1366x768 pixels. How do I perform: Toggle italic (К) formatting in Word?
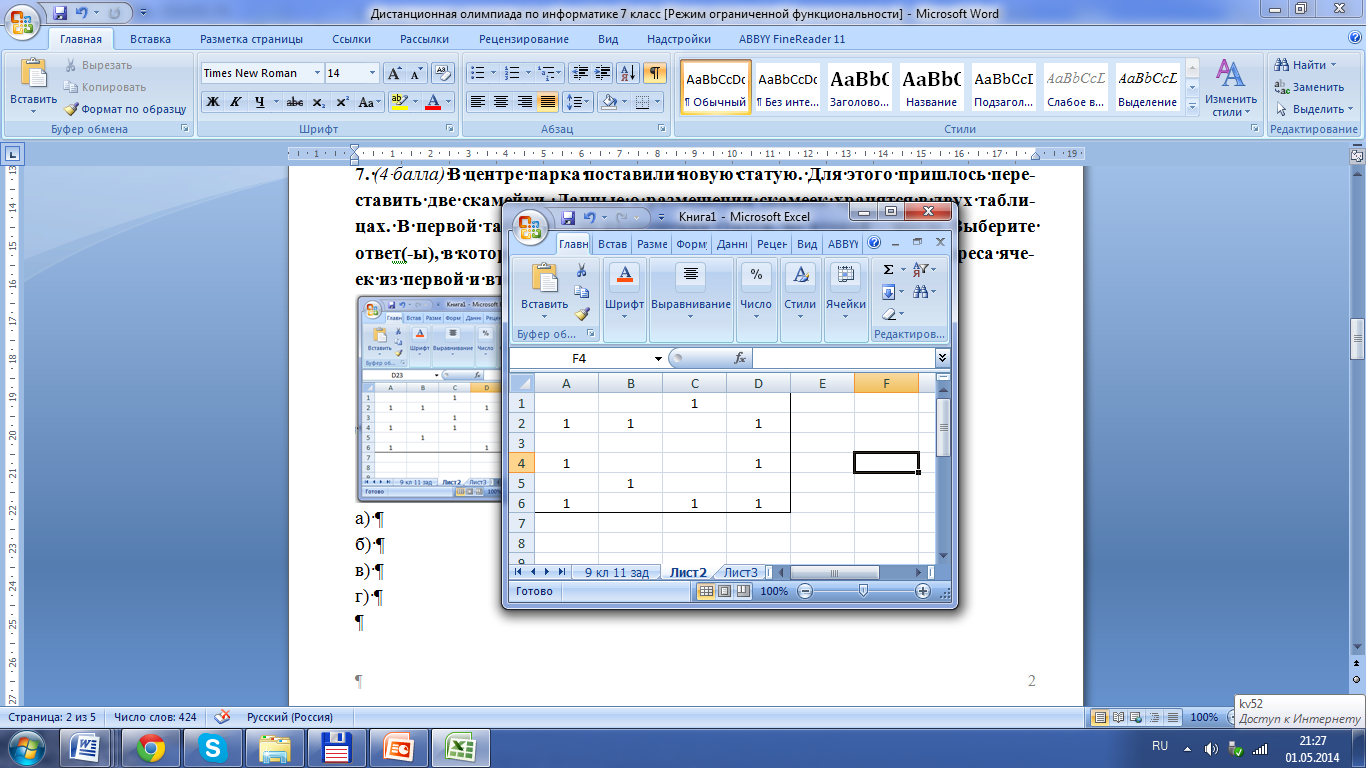click(236, 102)
